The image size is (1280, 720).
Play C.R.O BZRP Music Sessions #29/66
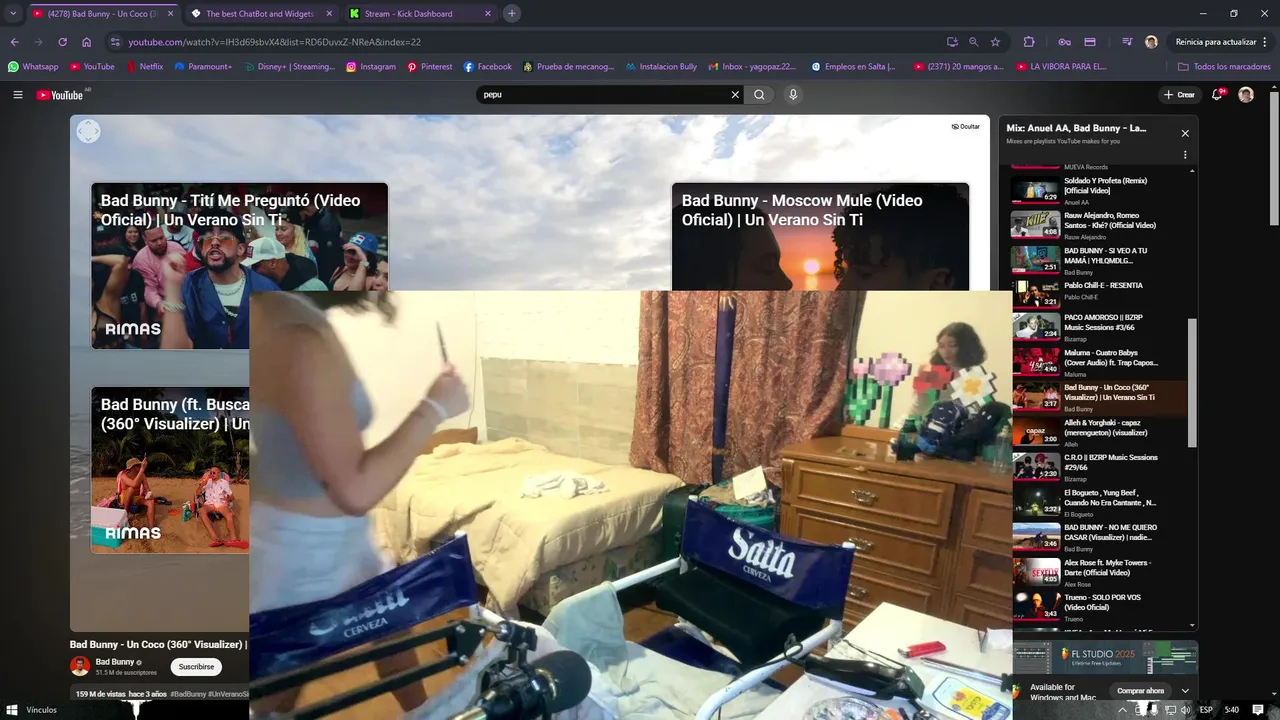point(1098,467)
